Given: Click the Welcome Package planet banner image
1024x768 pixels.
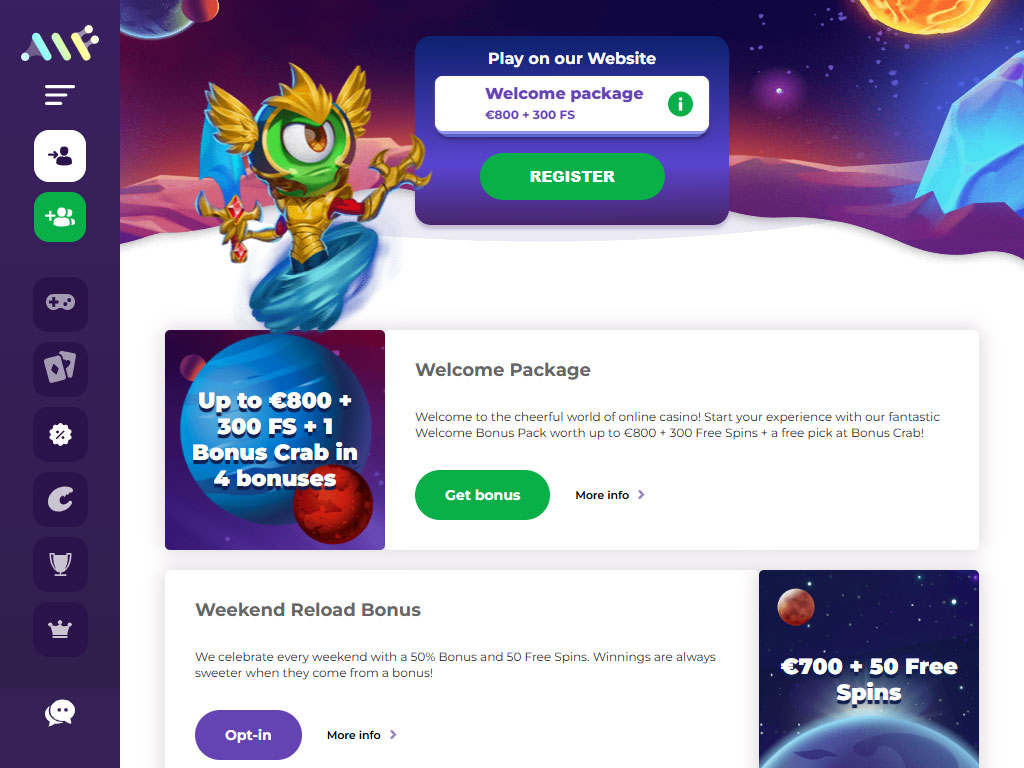Looking at the screenshot, I should [275, 440].
